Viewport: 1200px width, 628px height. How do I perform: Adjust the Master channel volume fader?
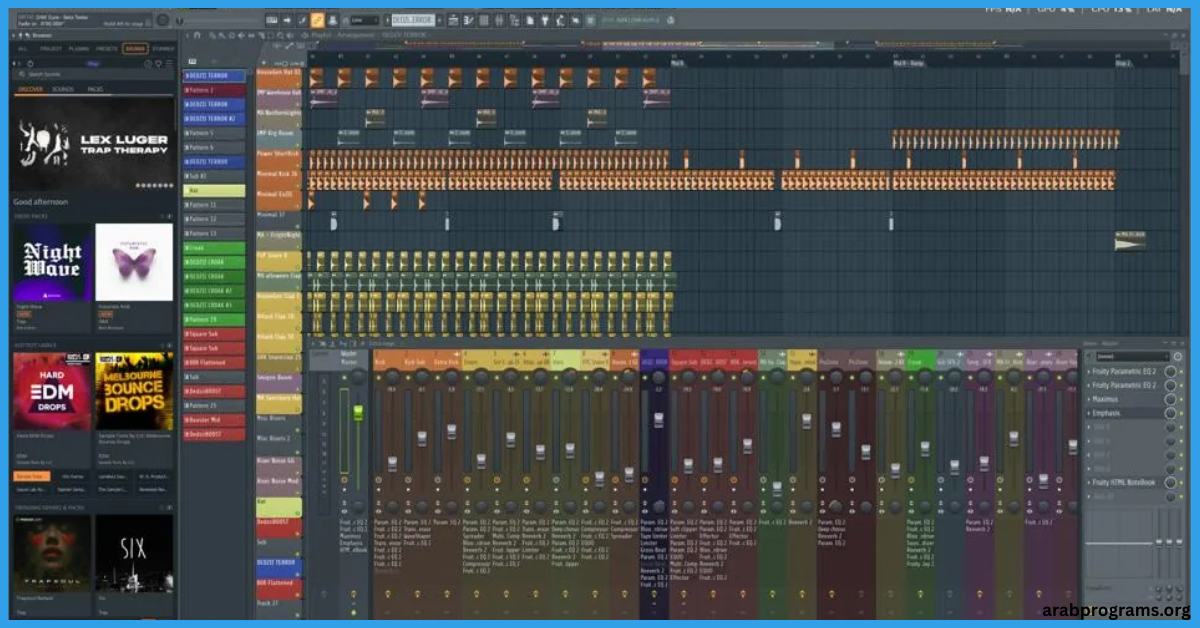tap(357, 410)
